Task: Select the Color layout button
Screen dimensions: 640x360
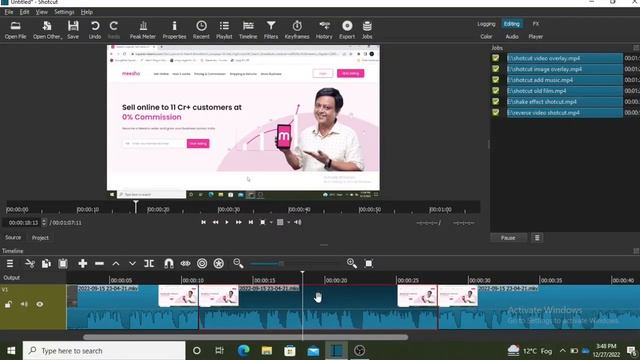Action: point(486,37)
